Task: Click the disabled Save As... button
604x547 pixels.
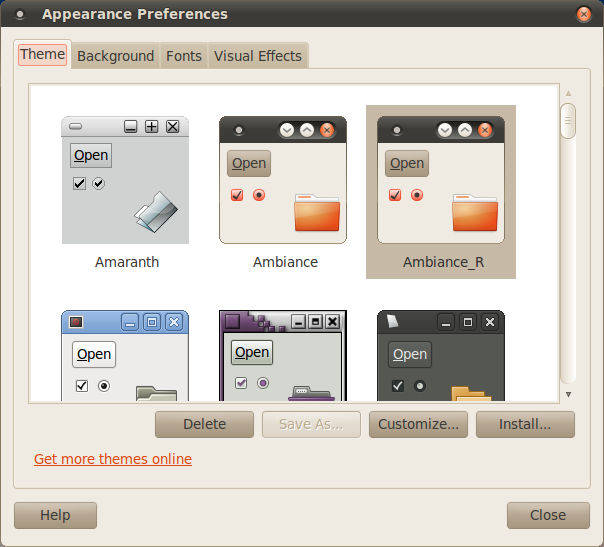Action: click(311, 424)
